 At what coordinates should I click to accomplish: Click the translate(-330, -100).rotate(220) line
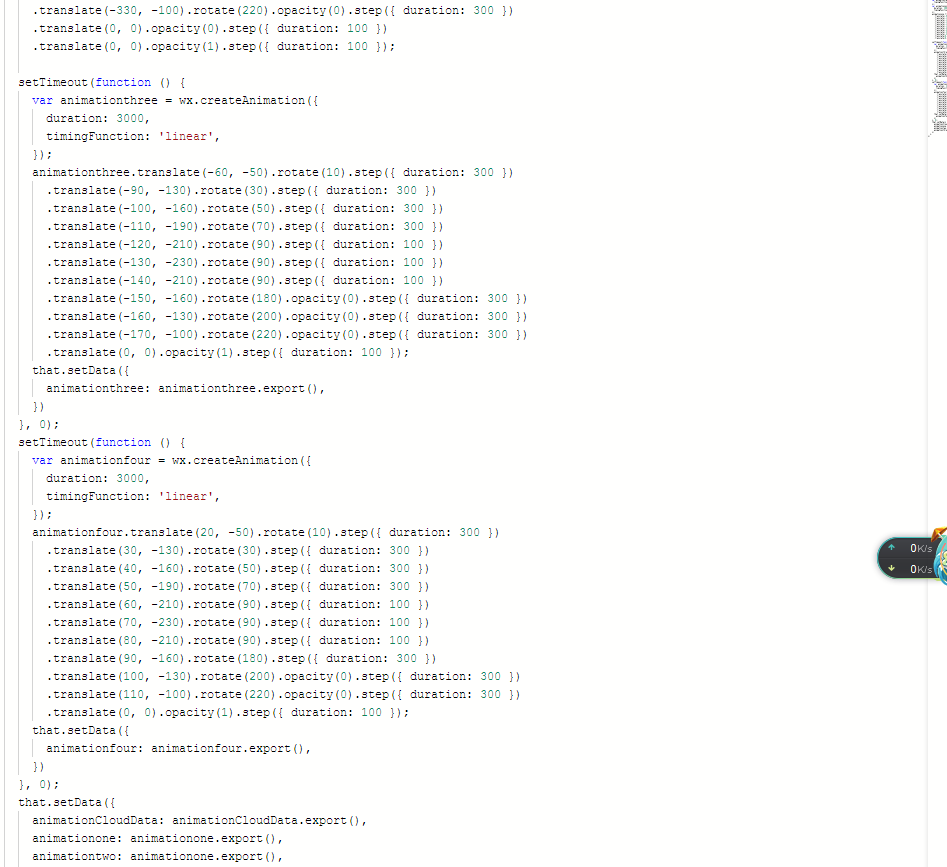(x=272, y=10)
